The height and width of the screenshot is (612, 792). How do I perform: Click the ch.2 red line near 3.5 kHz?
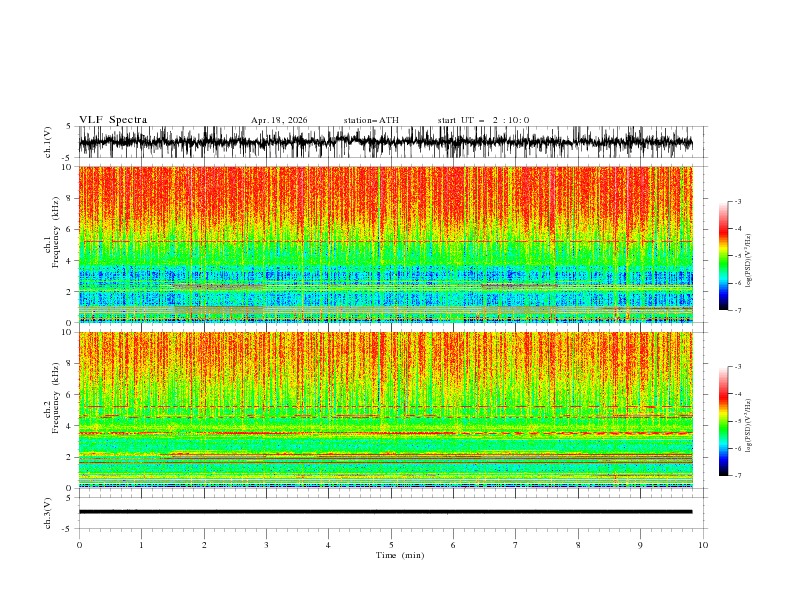pyautogui.click(x=385, y=433)
